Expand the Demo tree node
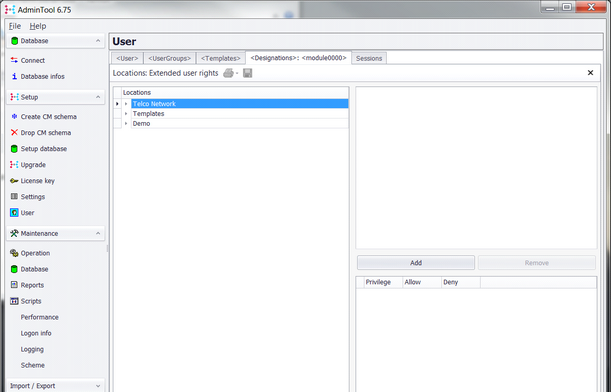611x392 pixels. [x=126, y=123]
